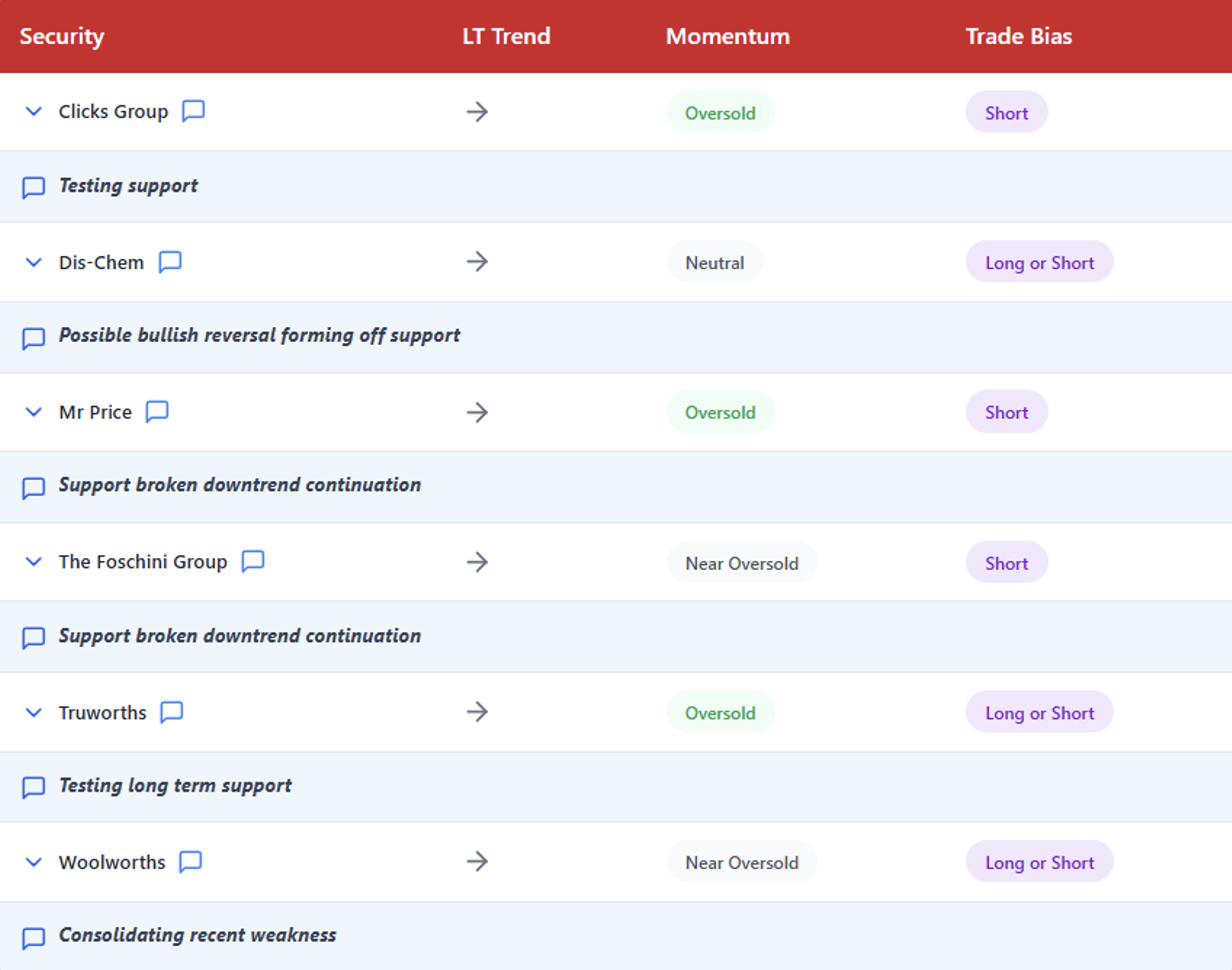Open the Mr Price comment bubble
The image size is (1232, 970).
[157, 412]
